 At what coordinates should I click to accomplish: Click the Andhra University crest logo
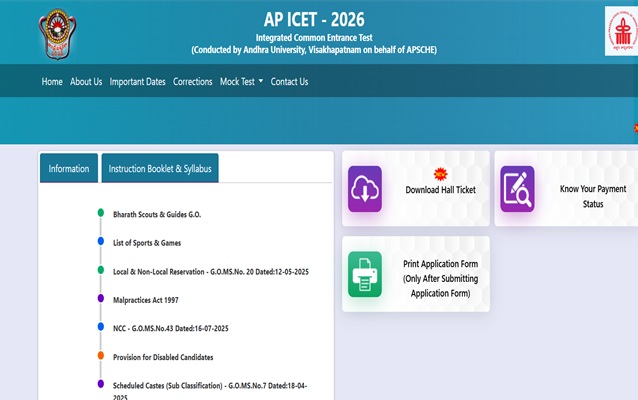[x=57, y=34]
